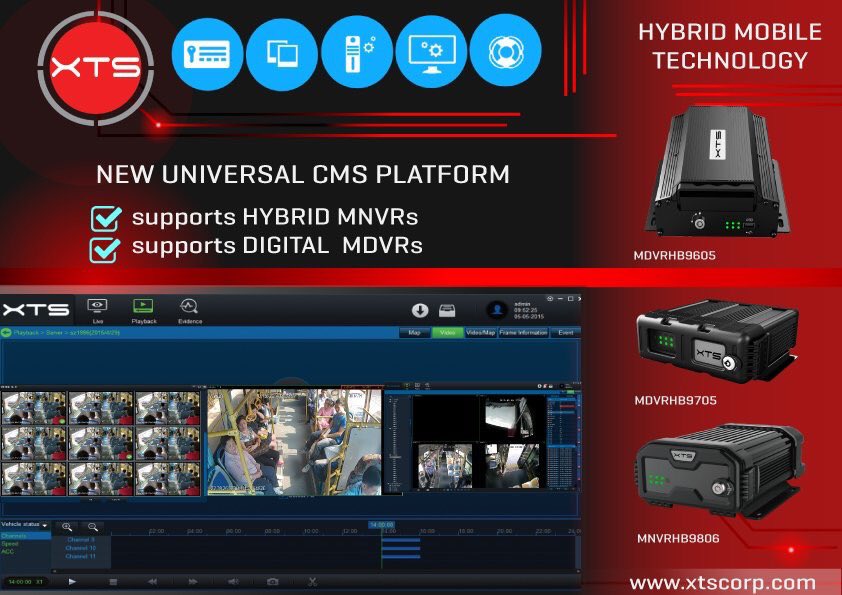This screenshot has width=842, height=595.
Task: Toggle the HYBRID MNVRs checkbox
Action: click(x=105, y=219)
